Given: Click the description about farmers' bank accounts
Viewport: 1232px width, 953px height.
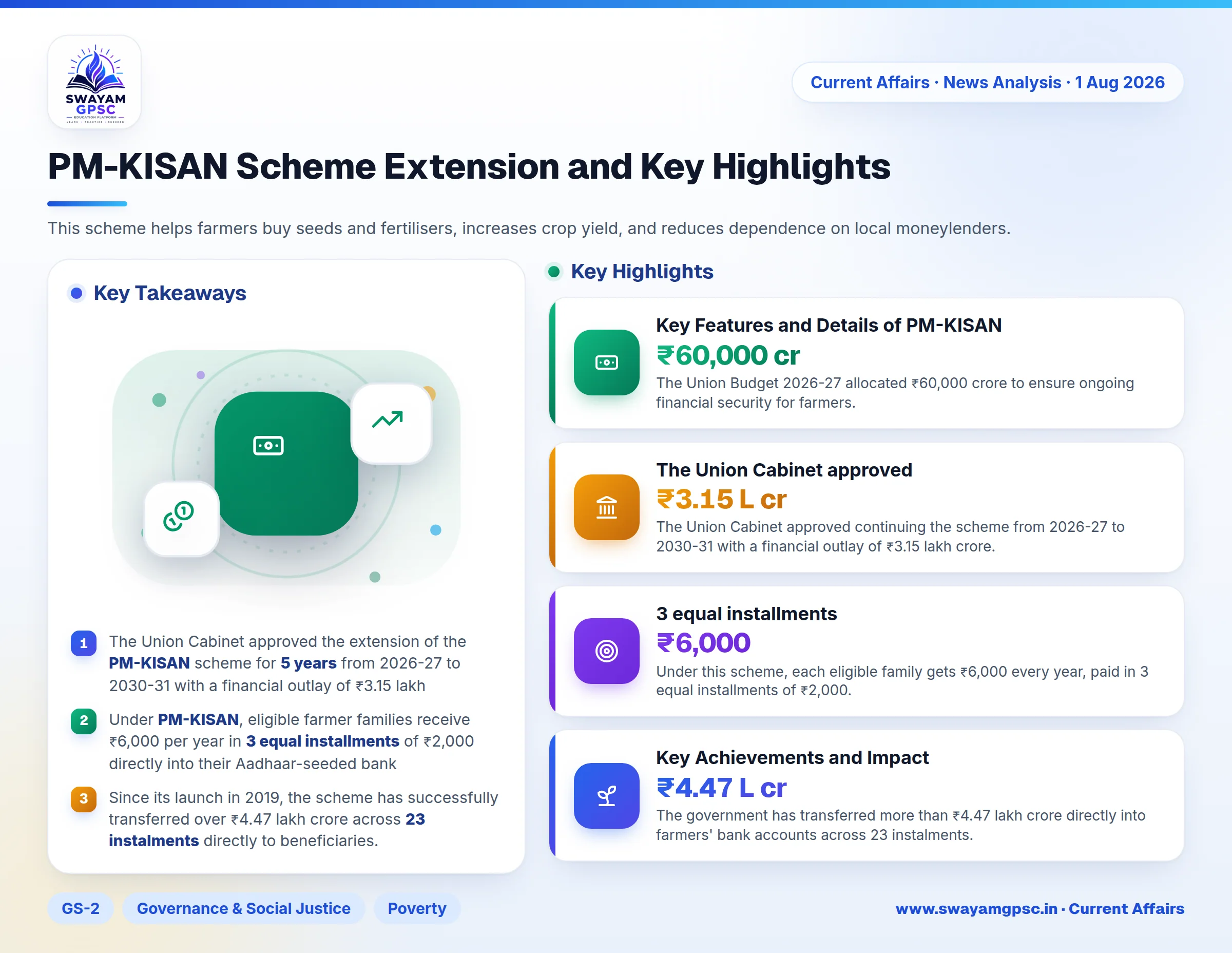Looking at the screenshot, I should pos(900,825).
